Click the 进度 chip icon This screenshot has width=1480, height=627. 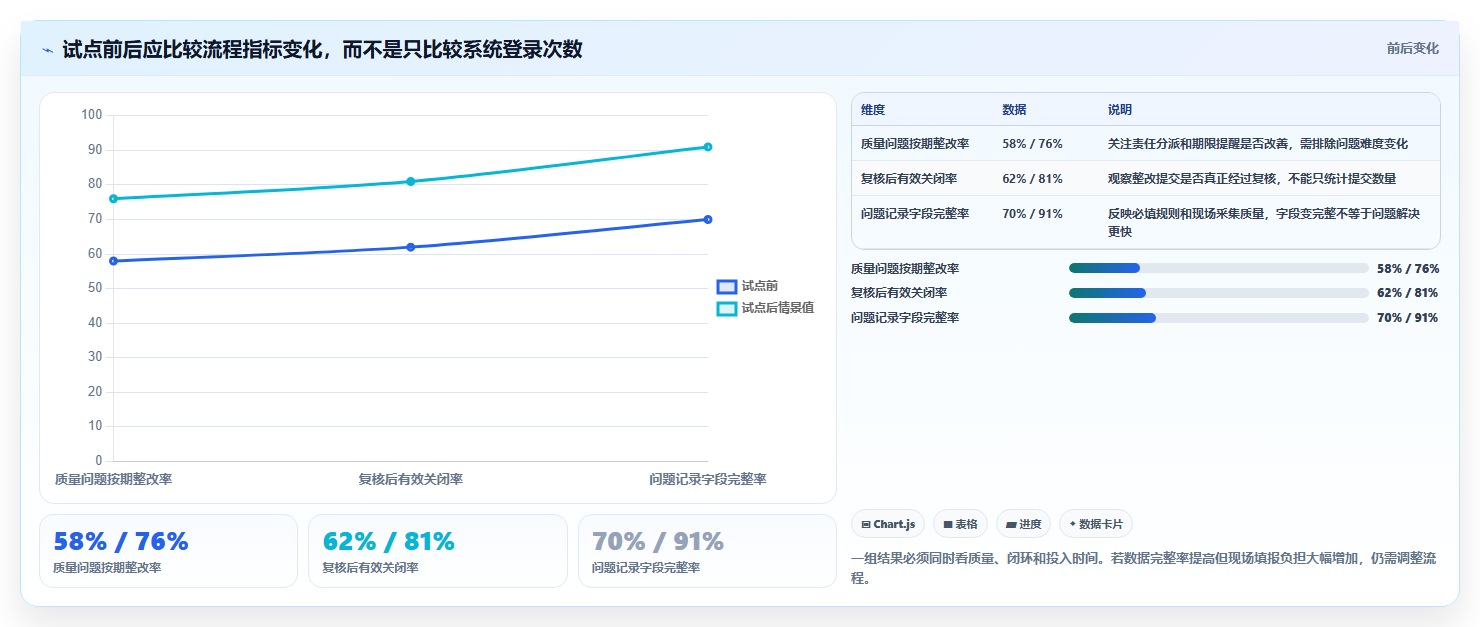[x=1011, y=524]
